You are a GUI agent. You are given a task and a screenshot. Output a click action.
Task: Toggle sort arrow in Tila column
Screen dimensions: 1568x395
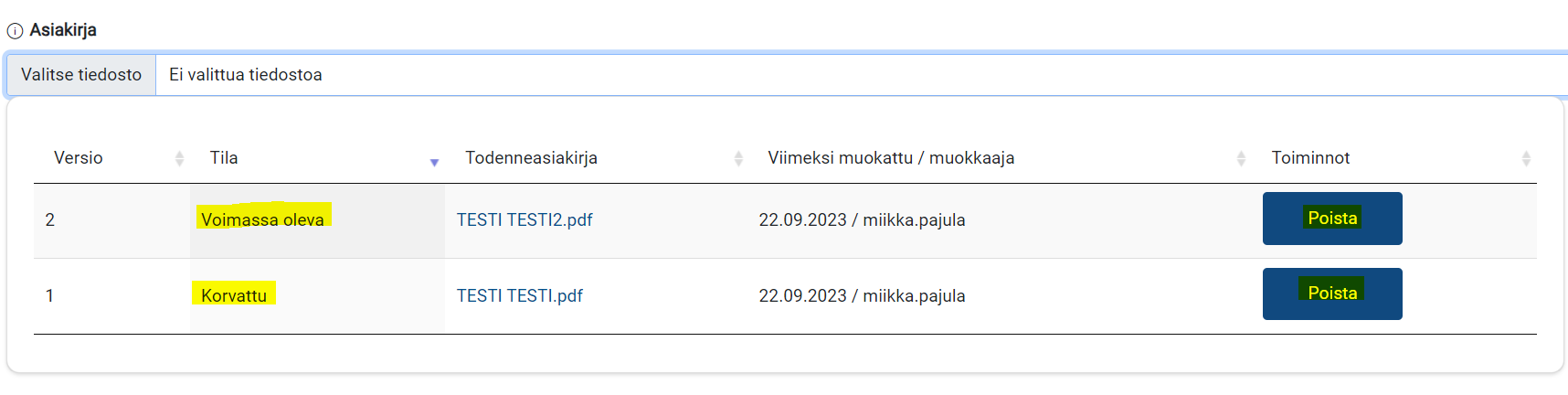click(434, 162)
